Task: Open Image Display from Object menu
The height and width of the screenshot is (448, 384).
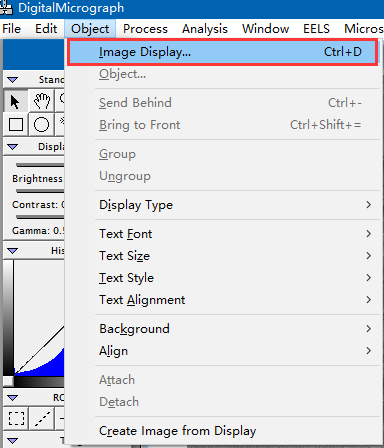Action: click(x=223, y=52)
